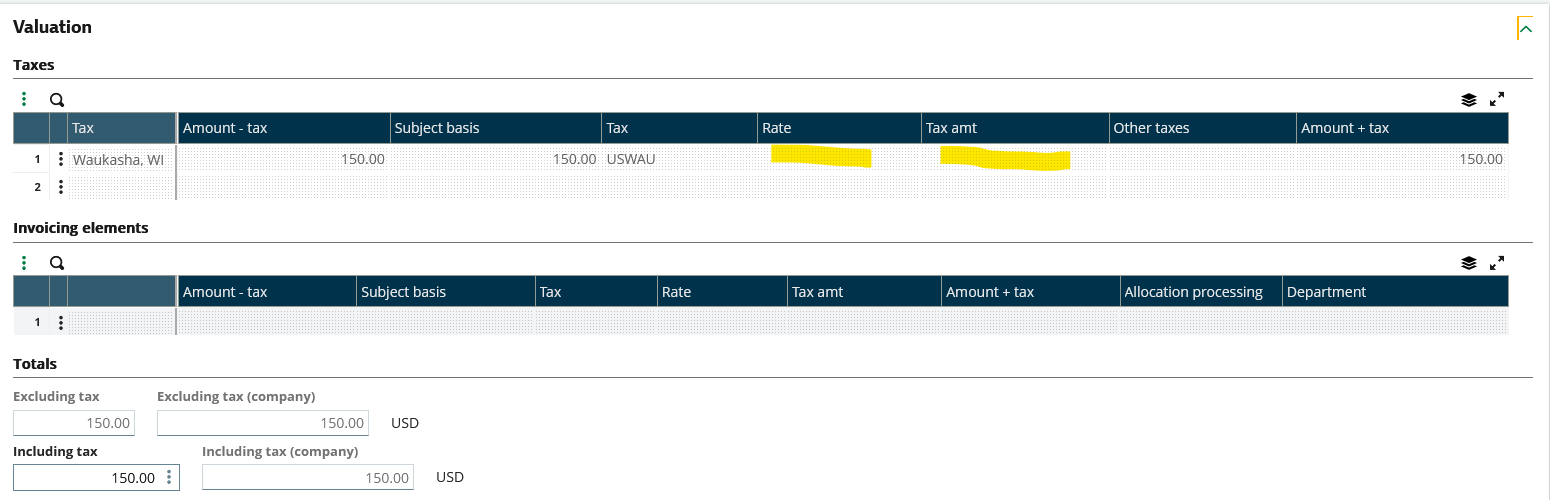Click Department column header in Invoicing elements

1394,292
